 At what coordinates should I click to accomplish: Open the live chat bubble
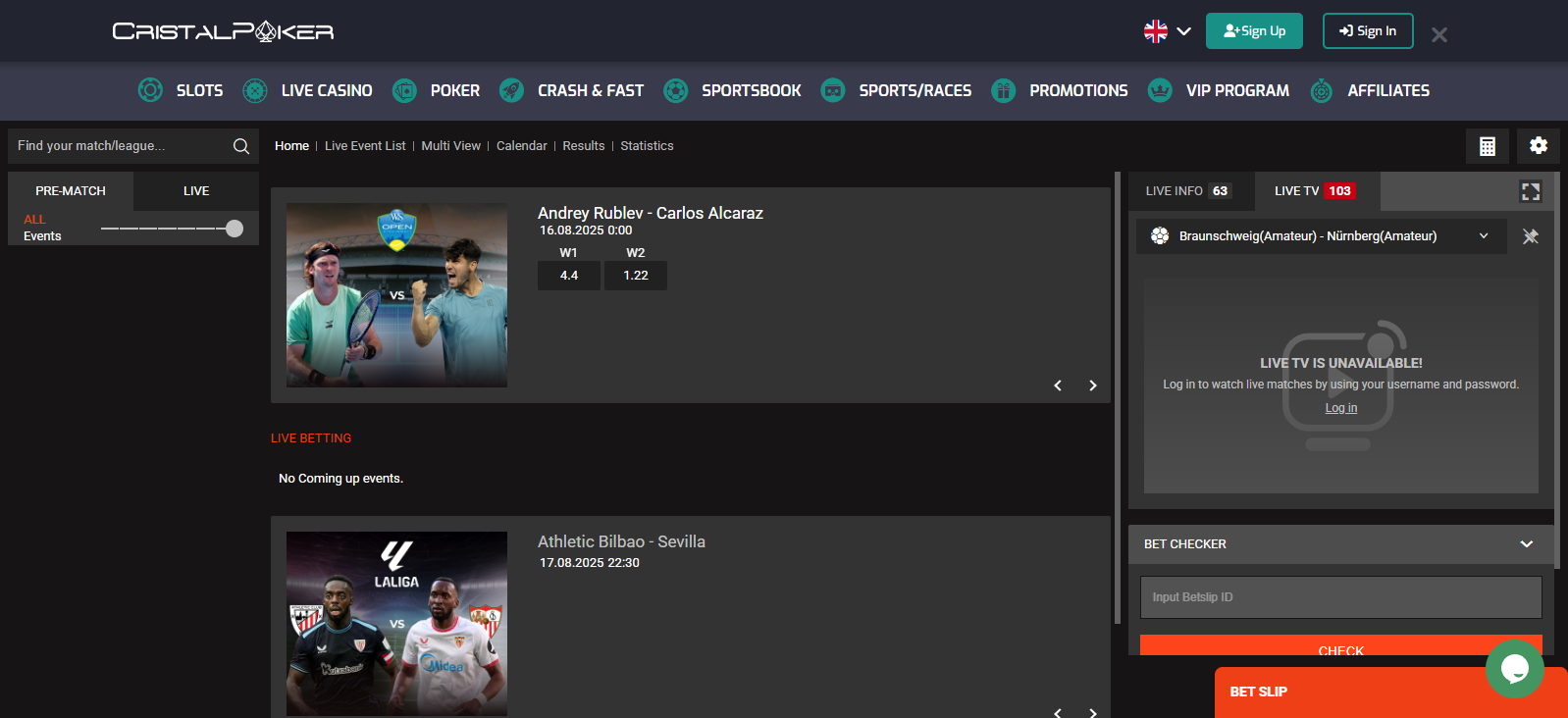click(1515, 669)
